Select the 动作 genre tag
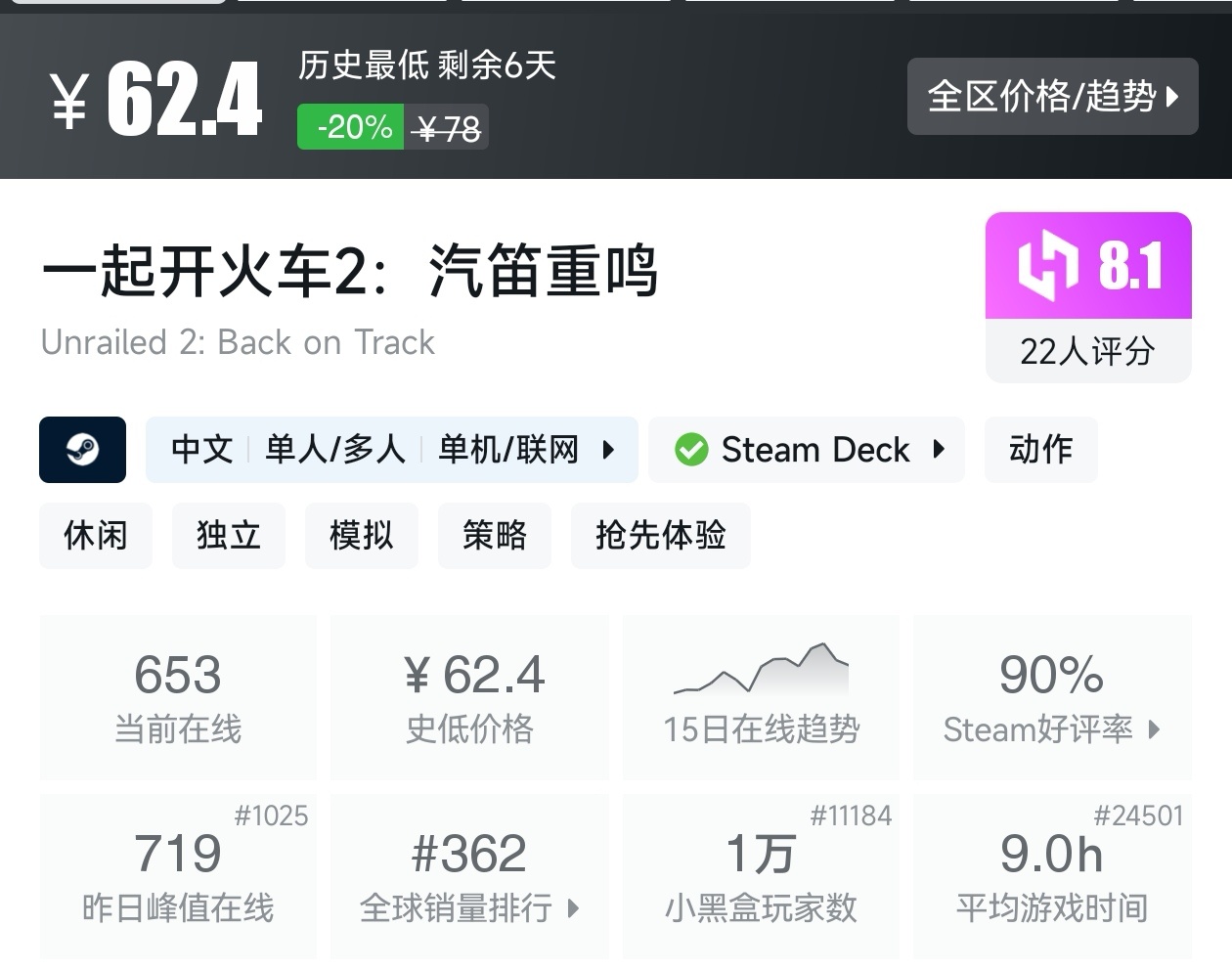The height and width of the screenshot is (970, 1232). [1040, 450]
